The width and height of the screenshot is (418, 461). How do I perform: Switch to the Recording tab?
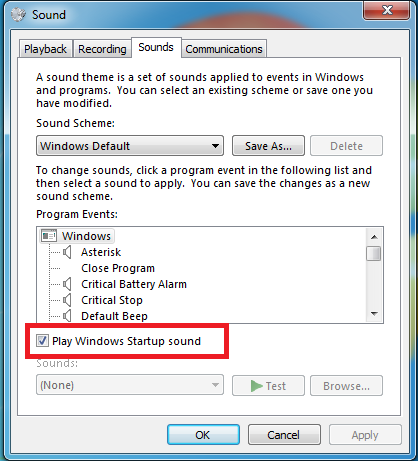[x=102, y=49]
